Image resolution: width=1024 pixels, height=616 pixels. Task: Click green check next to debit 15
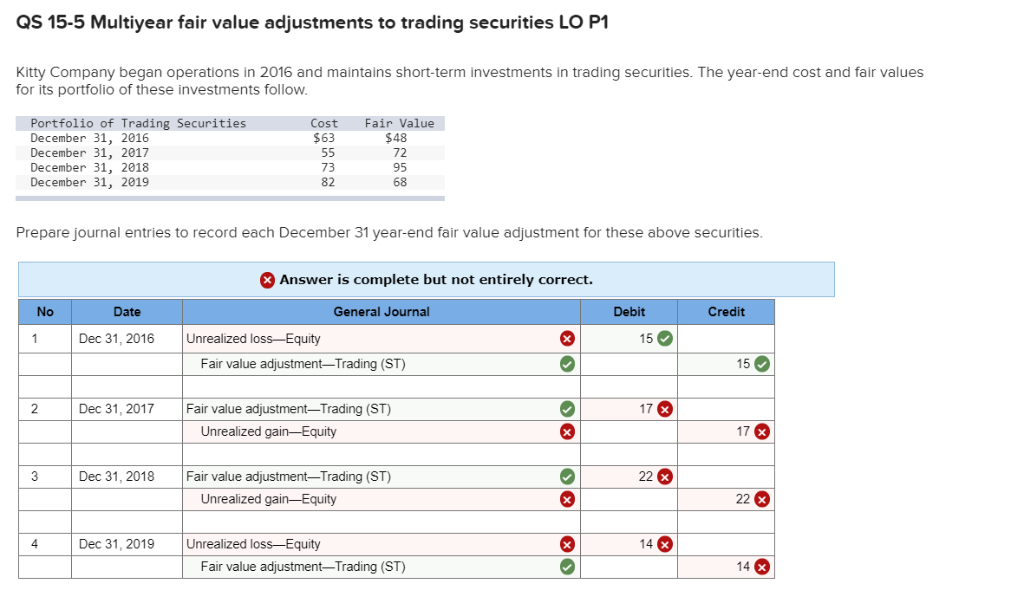665,338
